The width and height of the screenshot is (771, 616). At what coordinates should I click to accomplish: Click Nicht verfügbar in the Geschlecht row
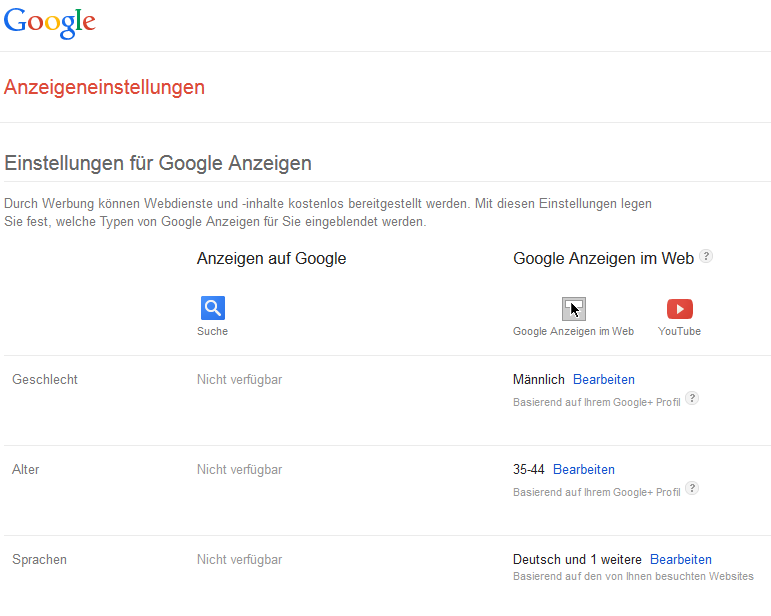(x=239, y=380)
